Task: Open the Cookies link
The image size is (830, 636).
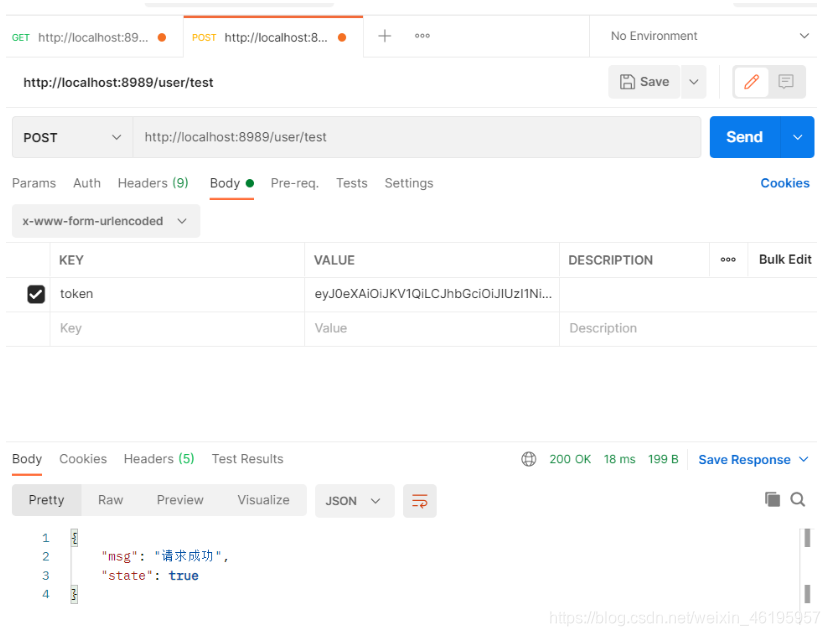Action: [x=784, y=183]
